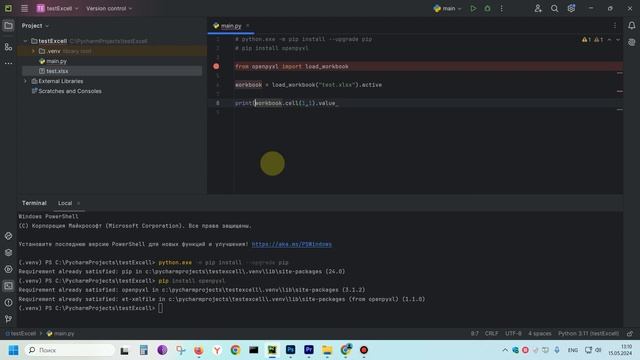Viewport: 640px width, 360px height.
Task: Open the Git tool window icon
Action: tap(8, 319)
